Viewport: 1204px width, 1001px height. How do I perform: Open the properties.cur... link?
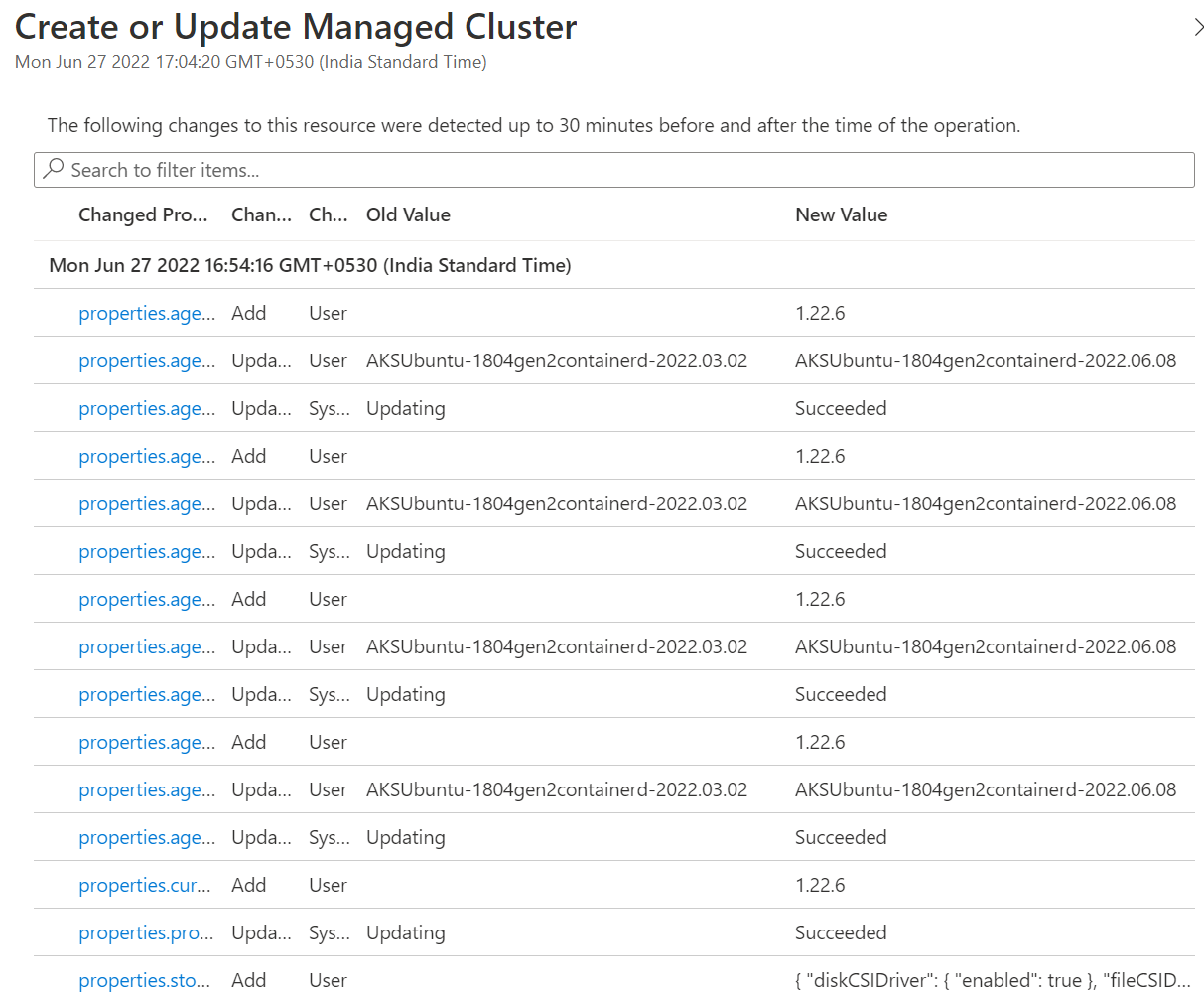coord(145,885)
